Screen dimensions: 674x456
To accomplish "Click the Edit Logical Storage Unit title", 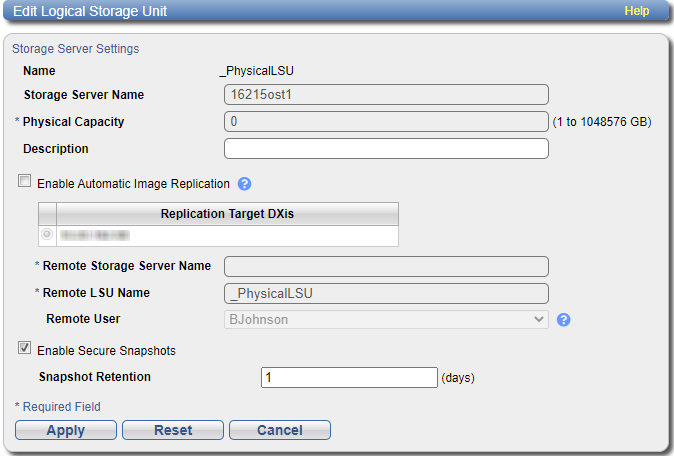I will (x=90, y=11).
